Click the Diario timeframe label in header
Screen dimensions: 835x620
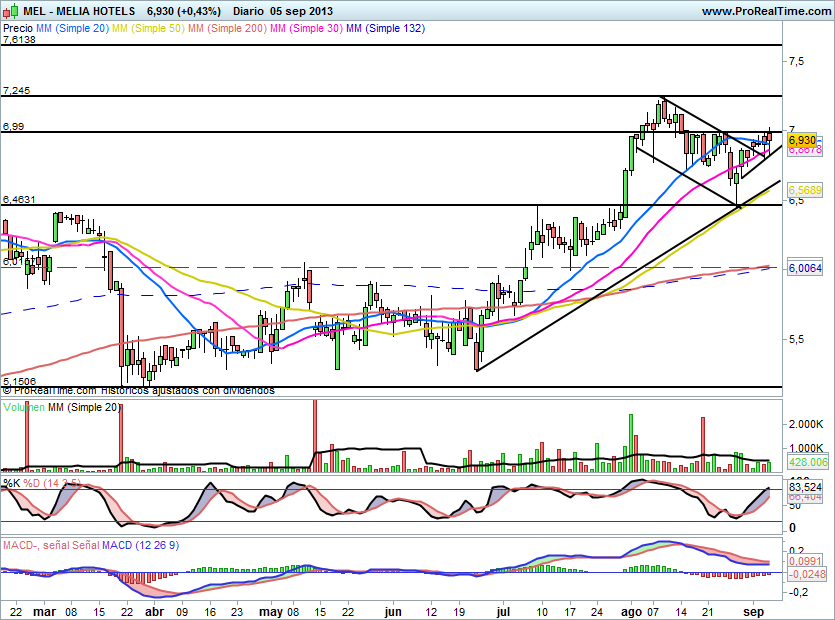click(248, 11)
